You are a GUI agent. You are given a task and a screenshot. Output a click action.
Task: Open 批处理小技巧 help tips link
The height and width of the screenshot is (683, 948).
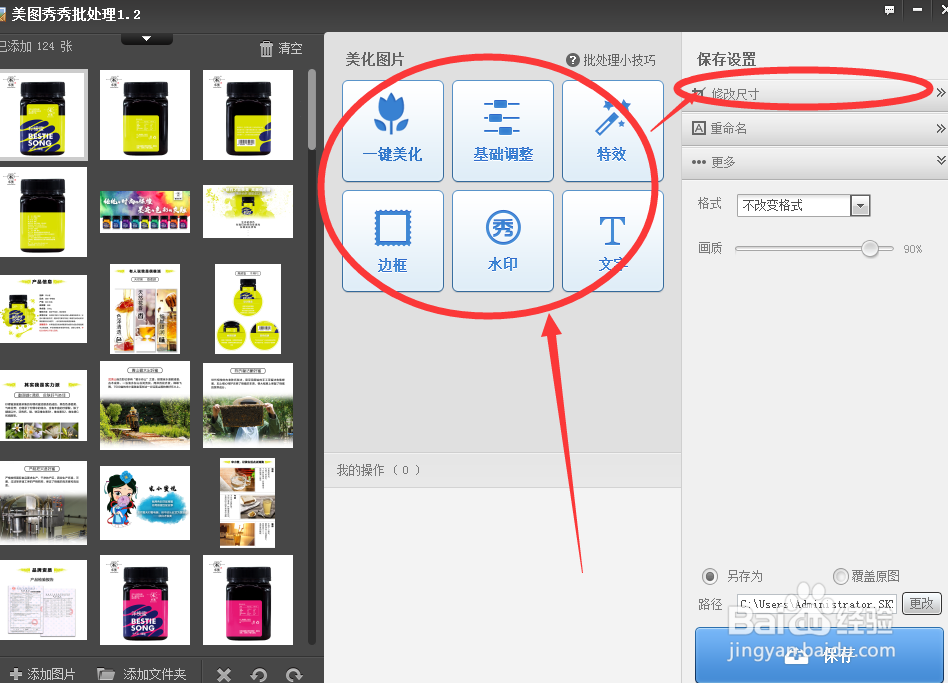[611, 60]
